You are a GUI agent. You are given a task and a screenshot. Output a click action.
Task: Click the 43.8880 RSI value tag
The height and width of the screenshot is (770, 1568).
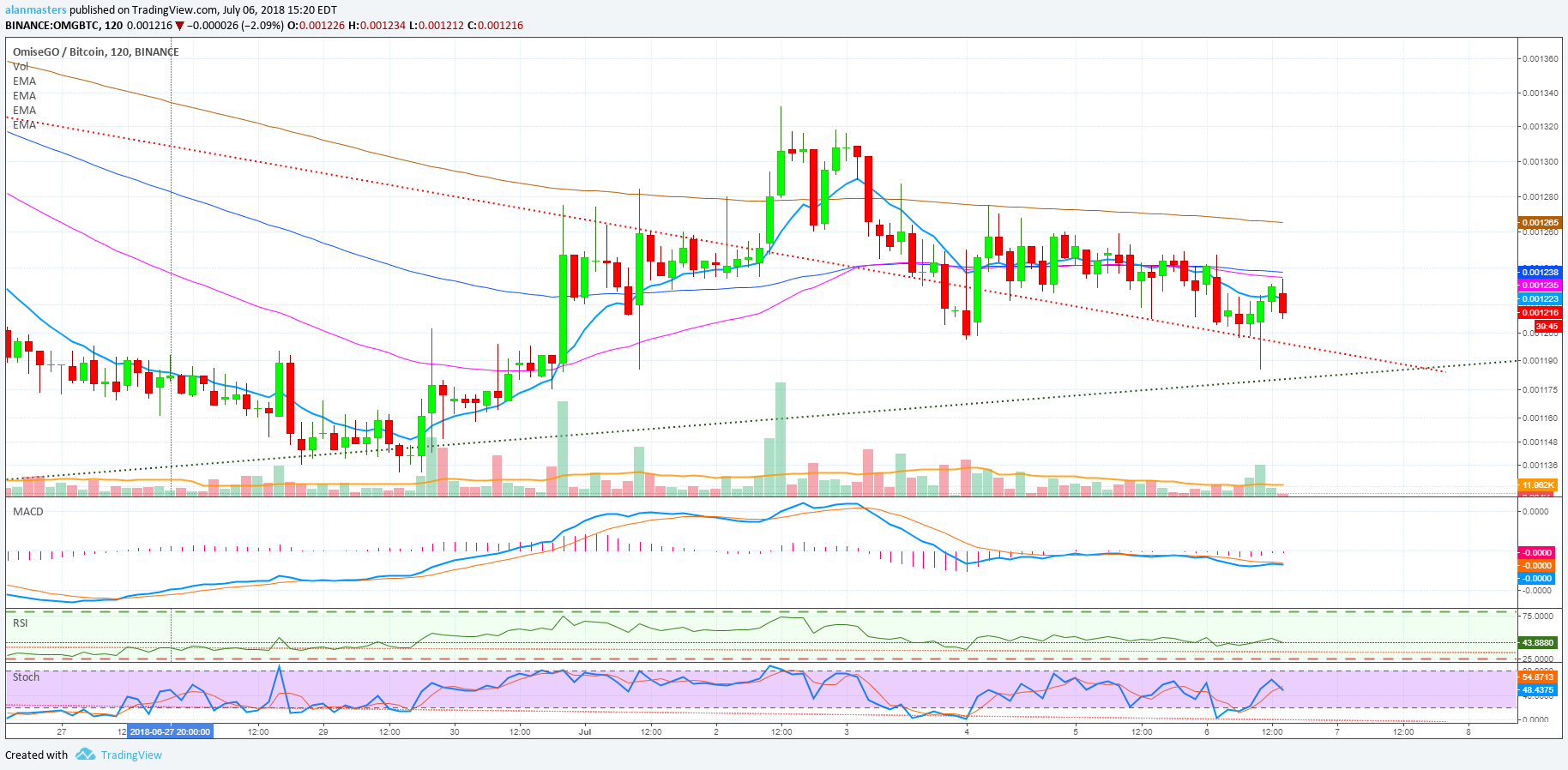click(1540, 642)
